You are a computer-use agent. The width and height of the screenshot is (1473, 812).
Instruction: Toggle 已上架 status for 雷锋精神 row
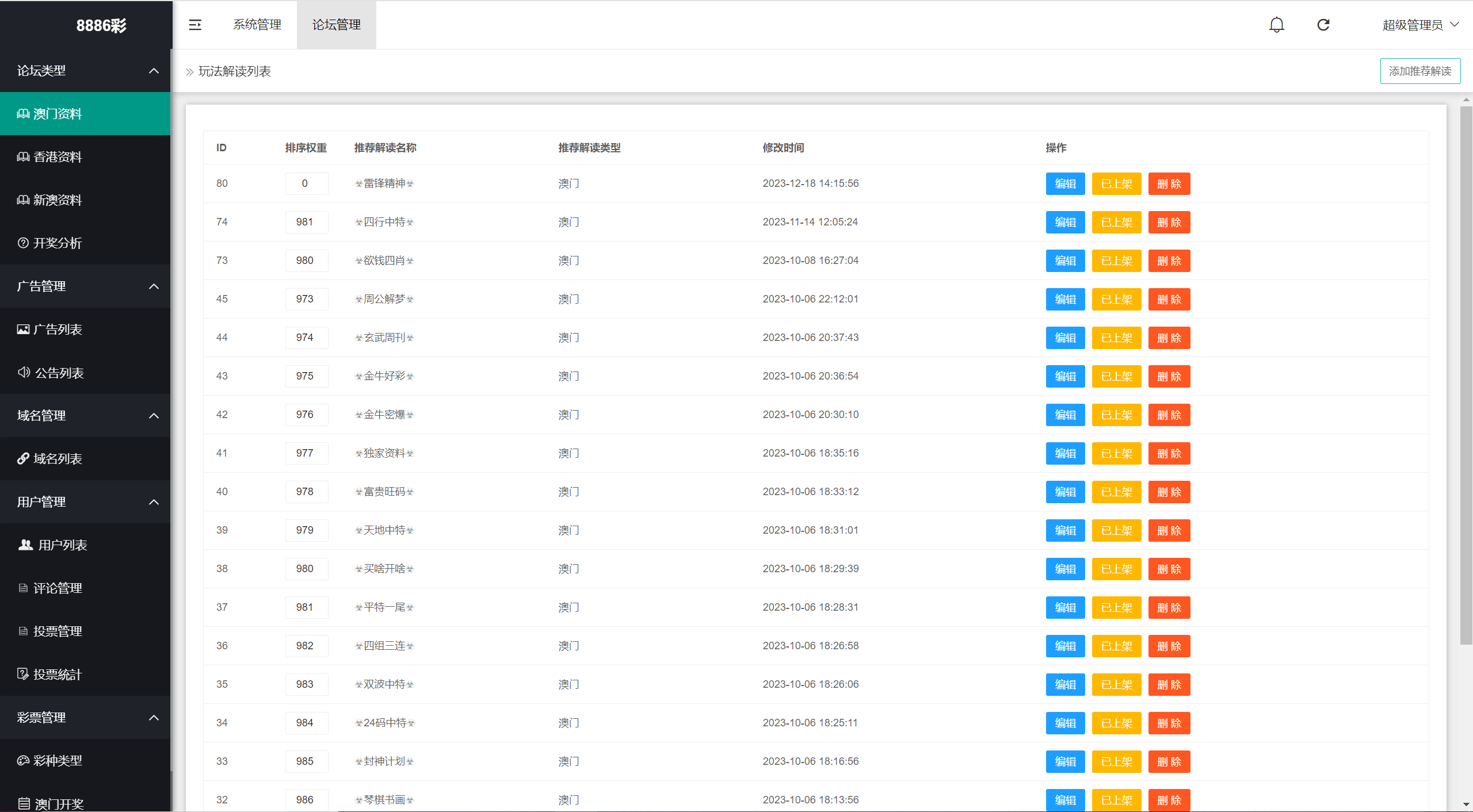pyautogui.click(x=1116, y=184)
